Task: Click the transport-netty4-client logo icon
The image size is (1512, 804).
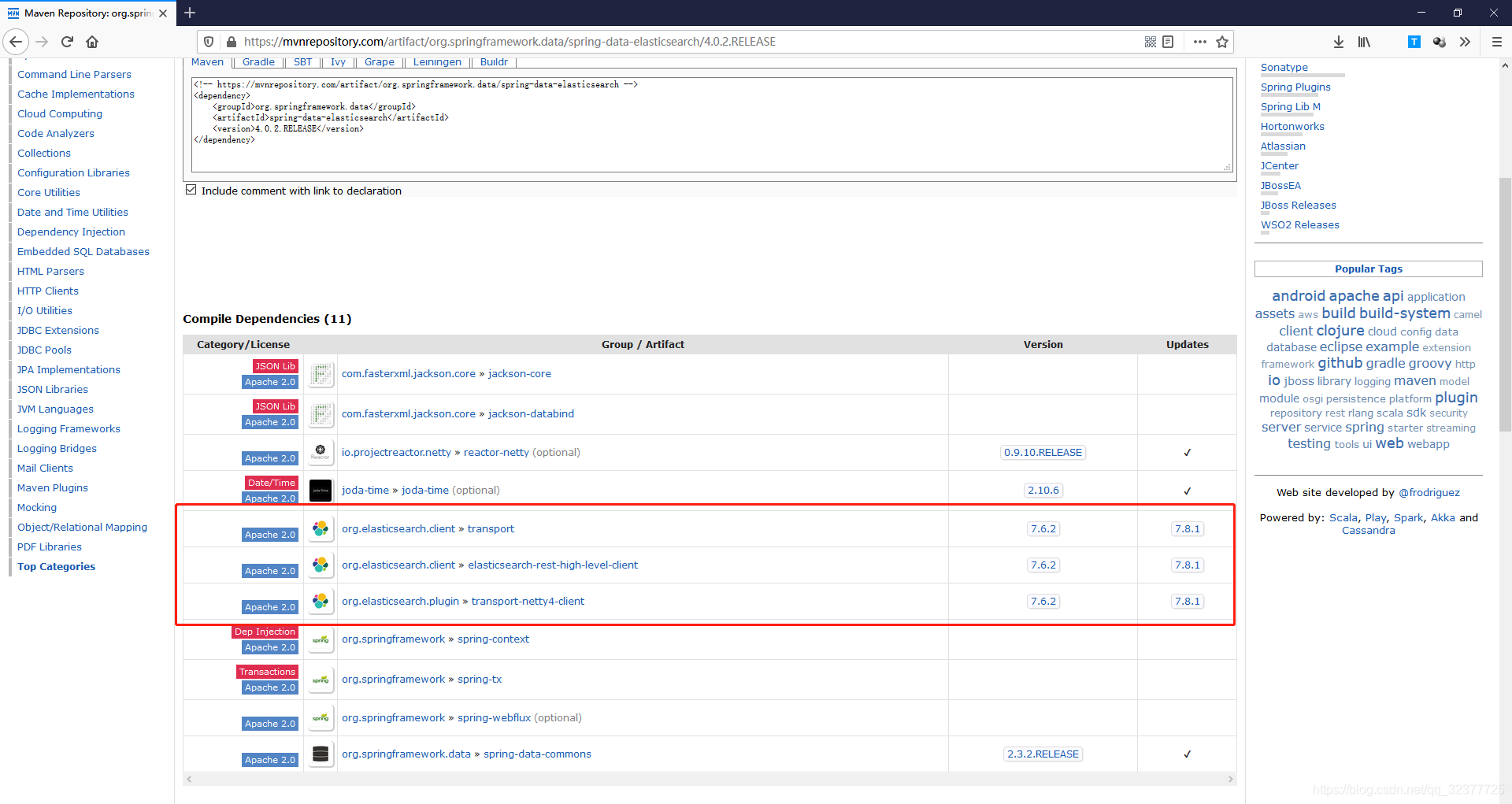Action: tap(321, 601)
